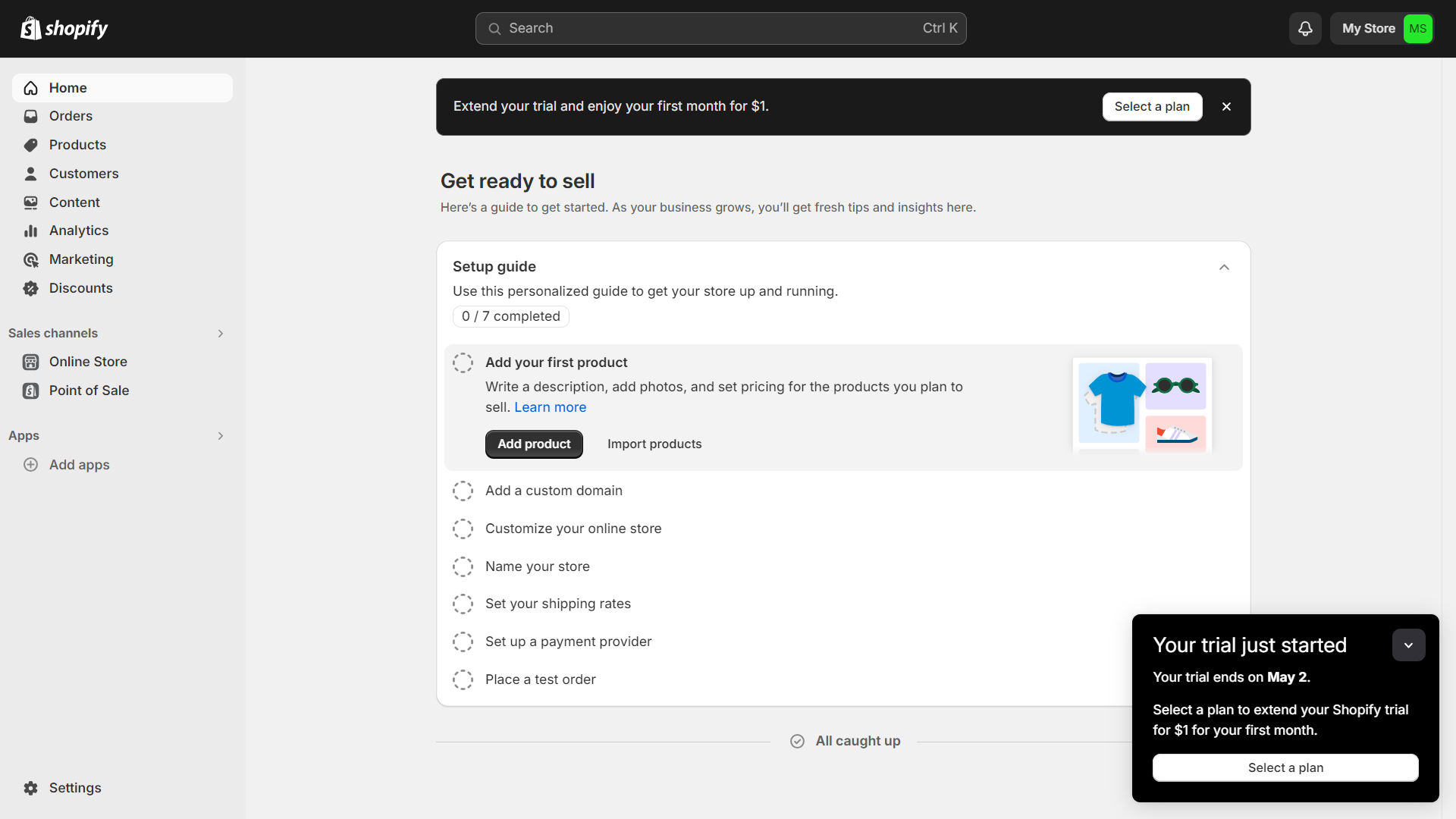Expand the Apps section arrow
This screenshot has width=1456, height=819.
221,434
